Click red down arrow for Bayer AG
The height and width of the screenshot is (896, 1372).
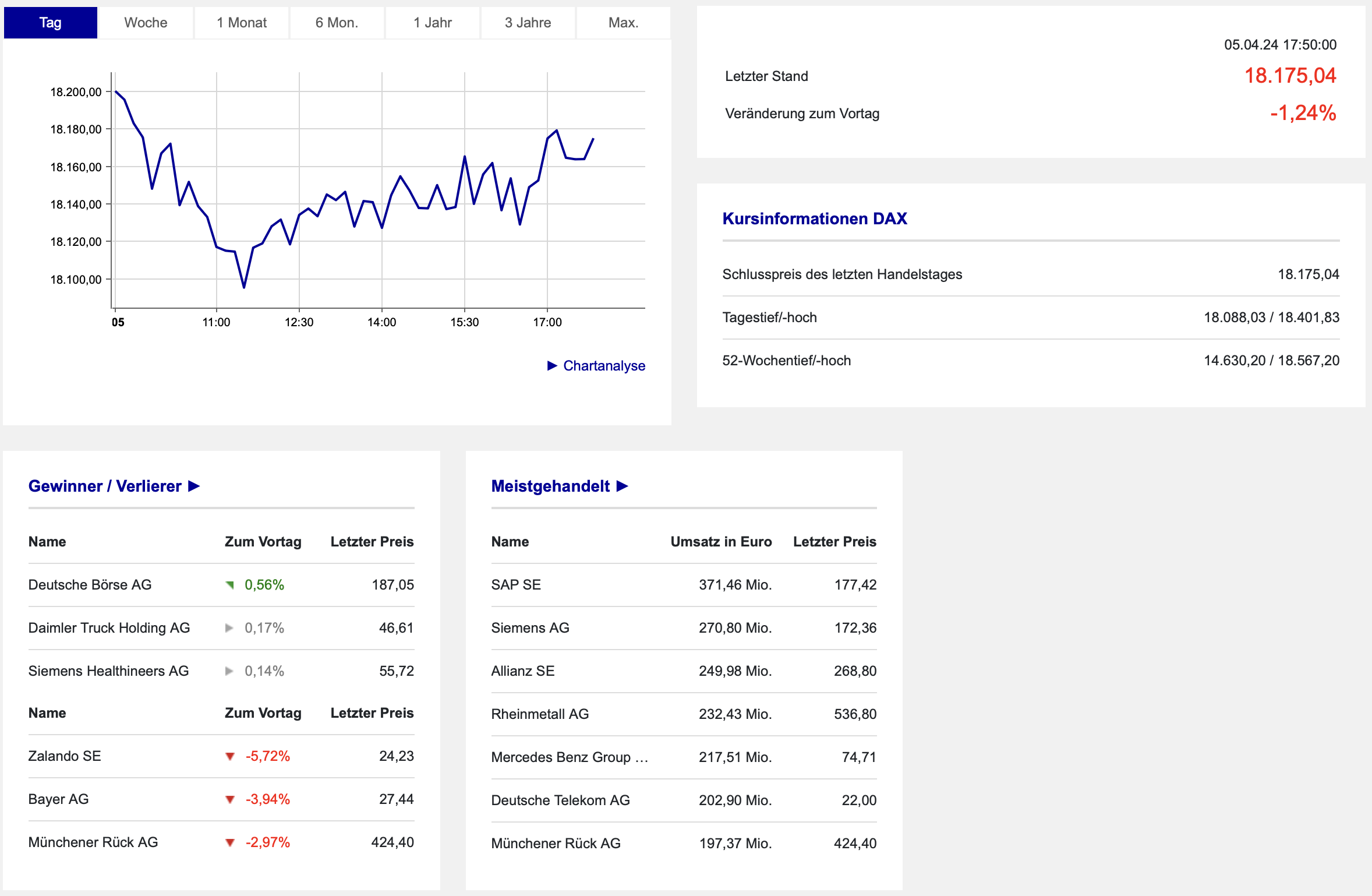point(230,799)
